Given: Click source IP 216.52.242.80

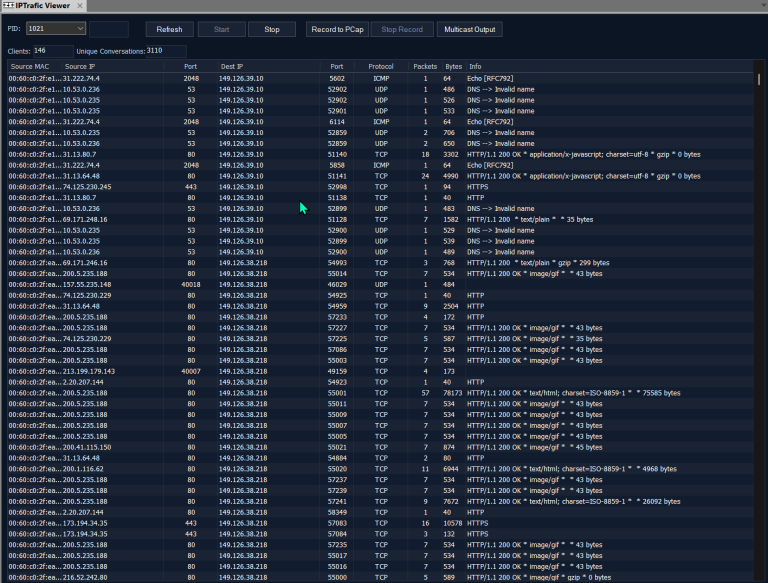Looking at the screenshot, I should pos(85,578).
